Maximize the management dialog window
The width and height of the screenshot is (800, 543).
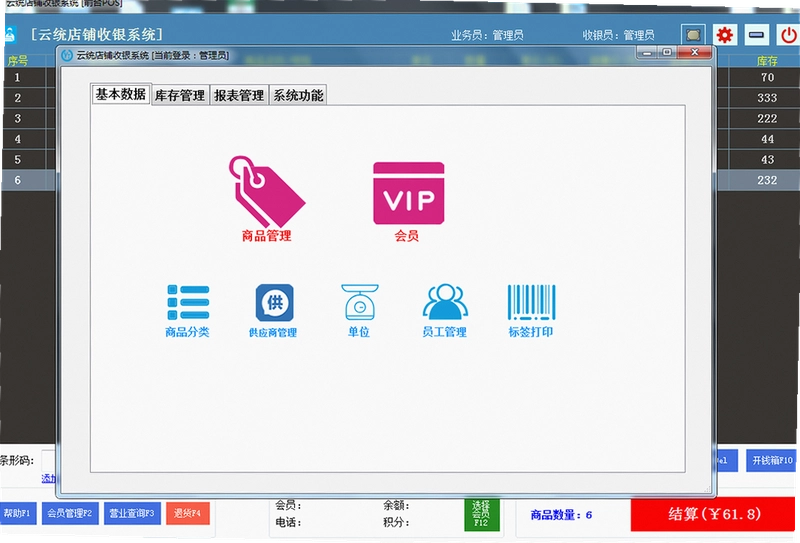coord(667,52)
